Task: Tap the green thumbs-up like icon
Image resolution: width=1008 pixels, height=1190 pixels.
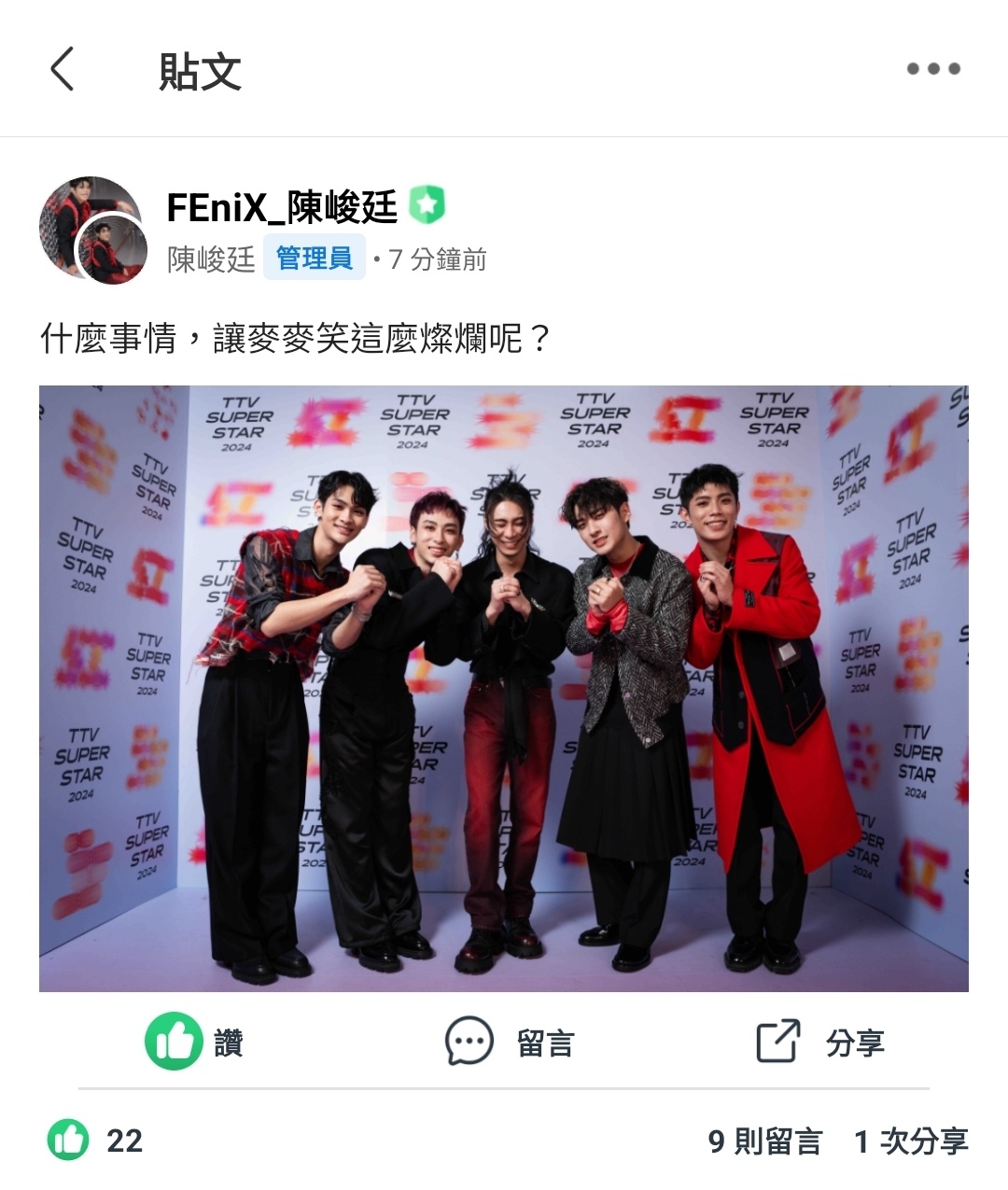Action: [x=174, y=1042]
